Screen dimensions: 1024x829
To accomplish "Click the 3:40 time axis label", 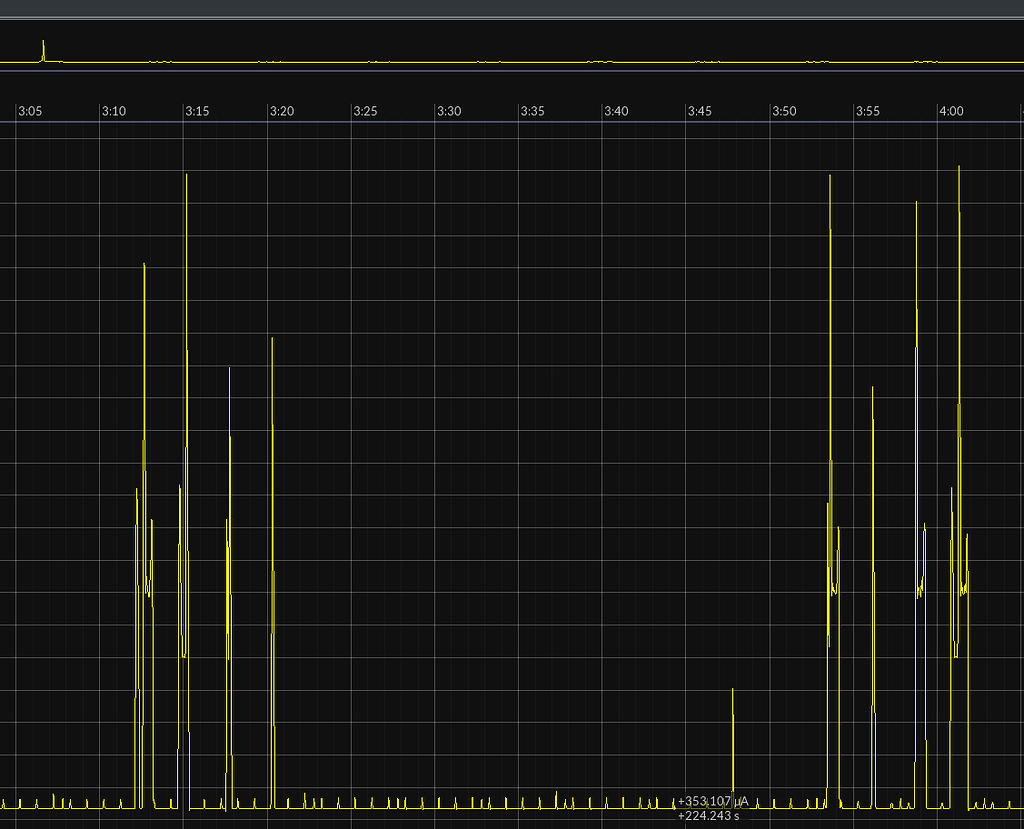I will click(616, 111).
